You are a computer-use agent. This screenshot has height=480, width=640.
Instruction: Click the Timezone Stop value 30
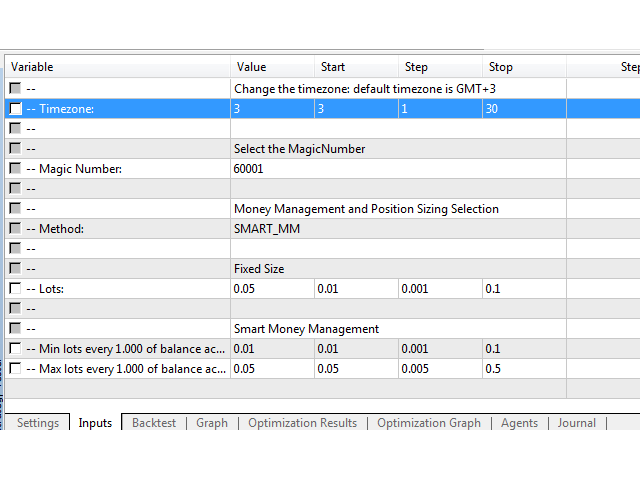523,109
